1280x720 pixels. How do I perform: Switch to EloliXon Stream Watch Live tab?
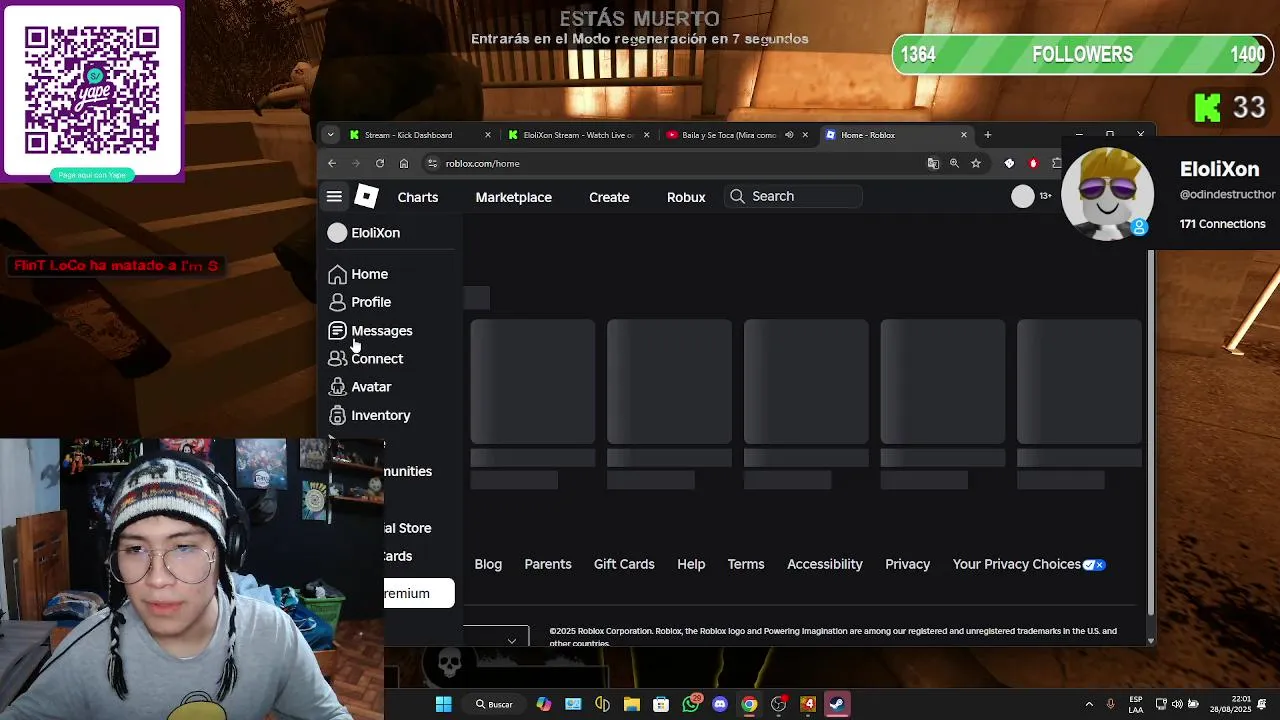point(578,135)
